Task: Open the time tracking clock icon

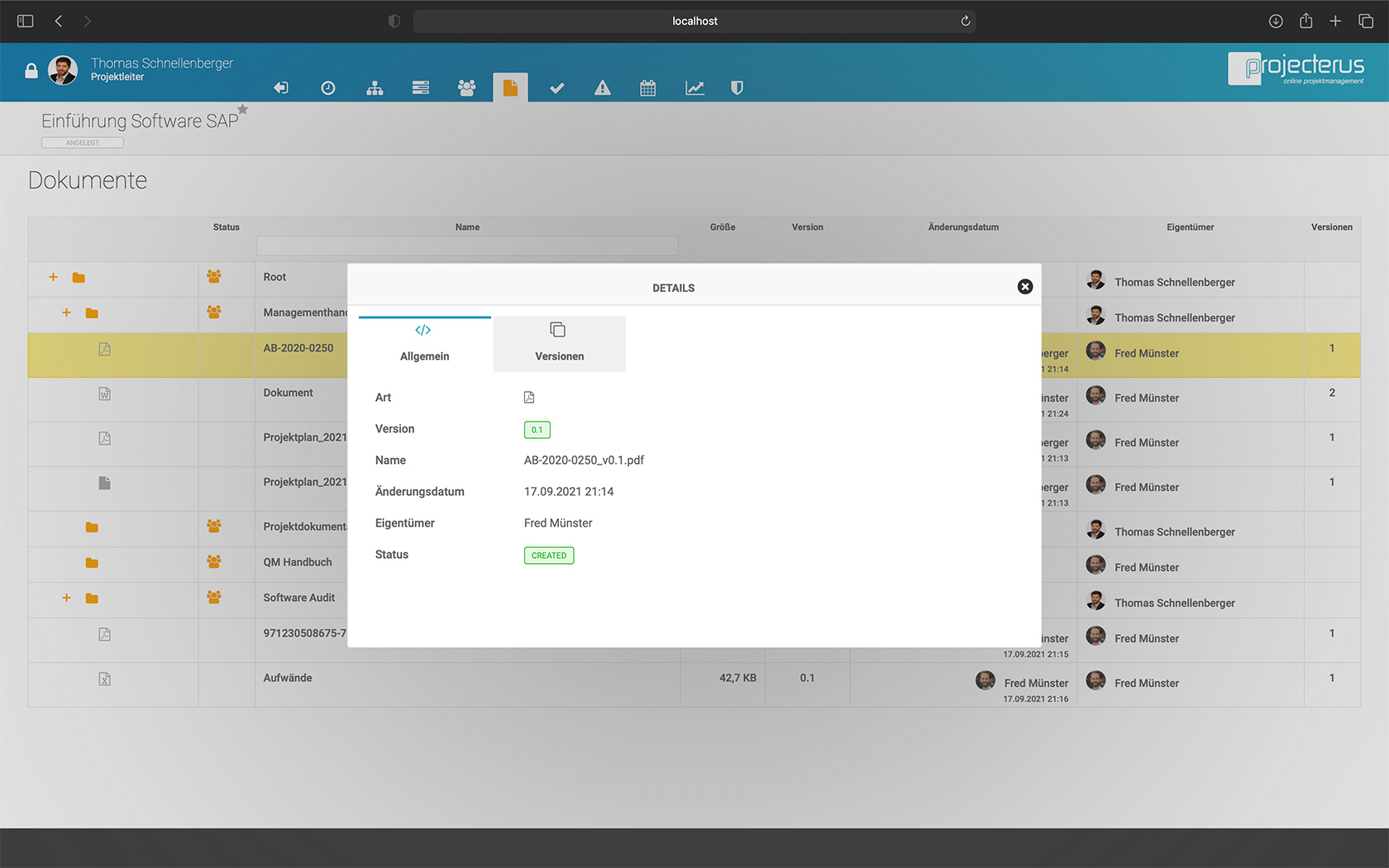Action: 328,87
